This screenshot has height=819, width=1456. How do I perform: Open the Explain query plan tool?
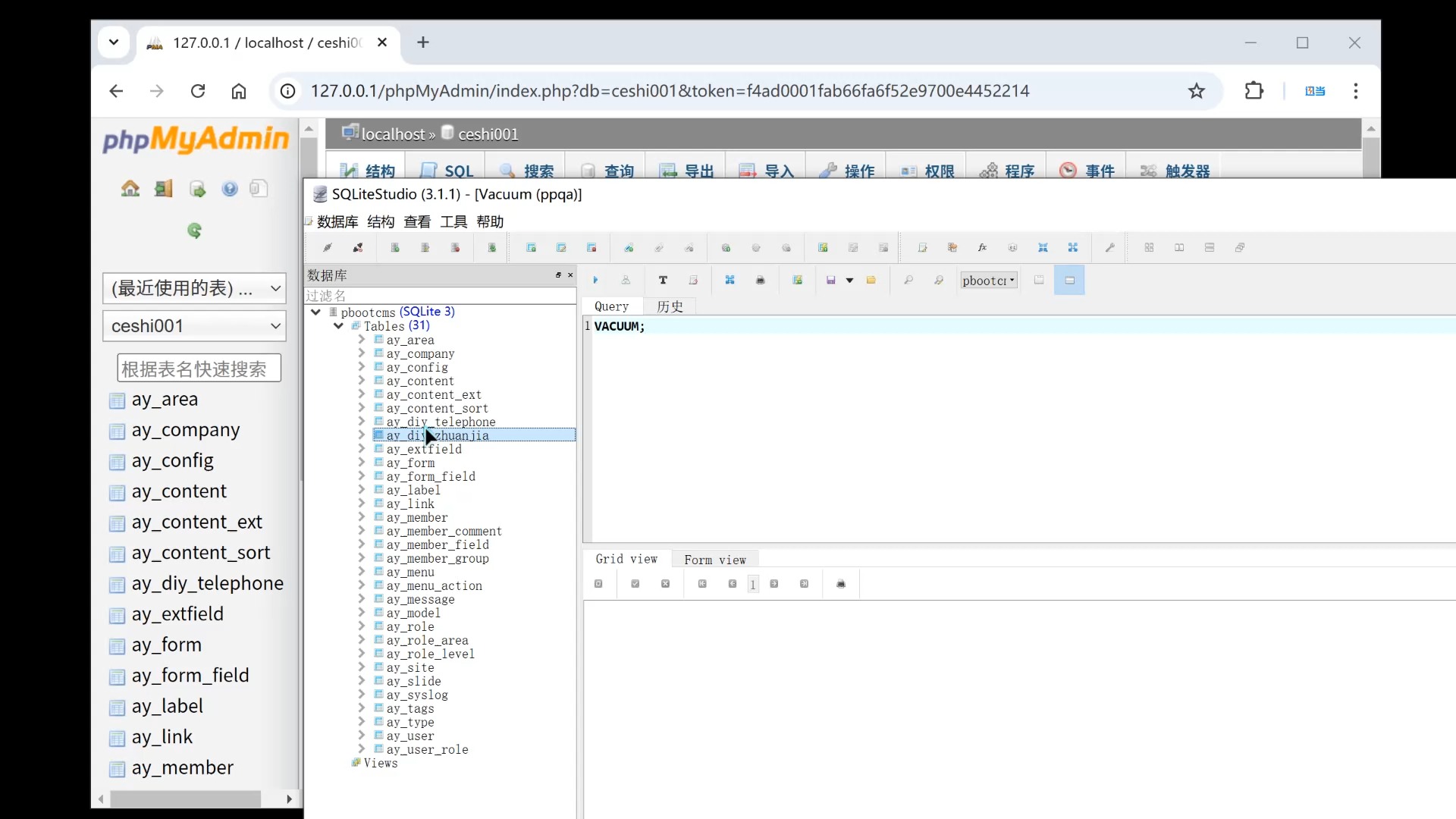pyautogui.click(x=626, y=280)
